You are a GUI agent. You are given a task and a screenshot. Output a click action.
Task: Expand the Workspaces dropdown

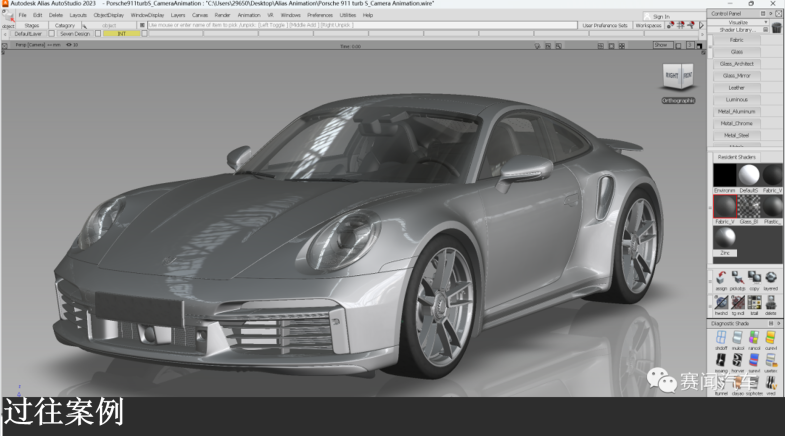pos(648,25)
